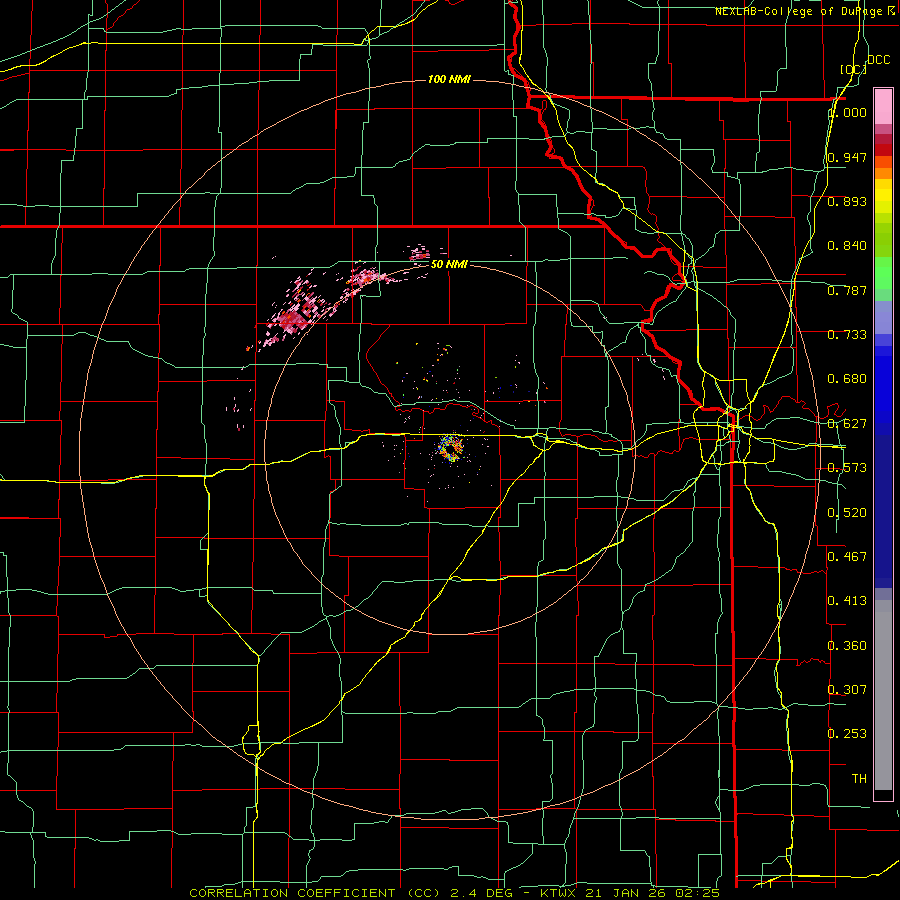The height and width of the screenshot is (900, 900).
Task: Click the 0.733 scale value
Action: (847, 335)
